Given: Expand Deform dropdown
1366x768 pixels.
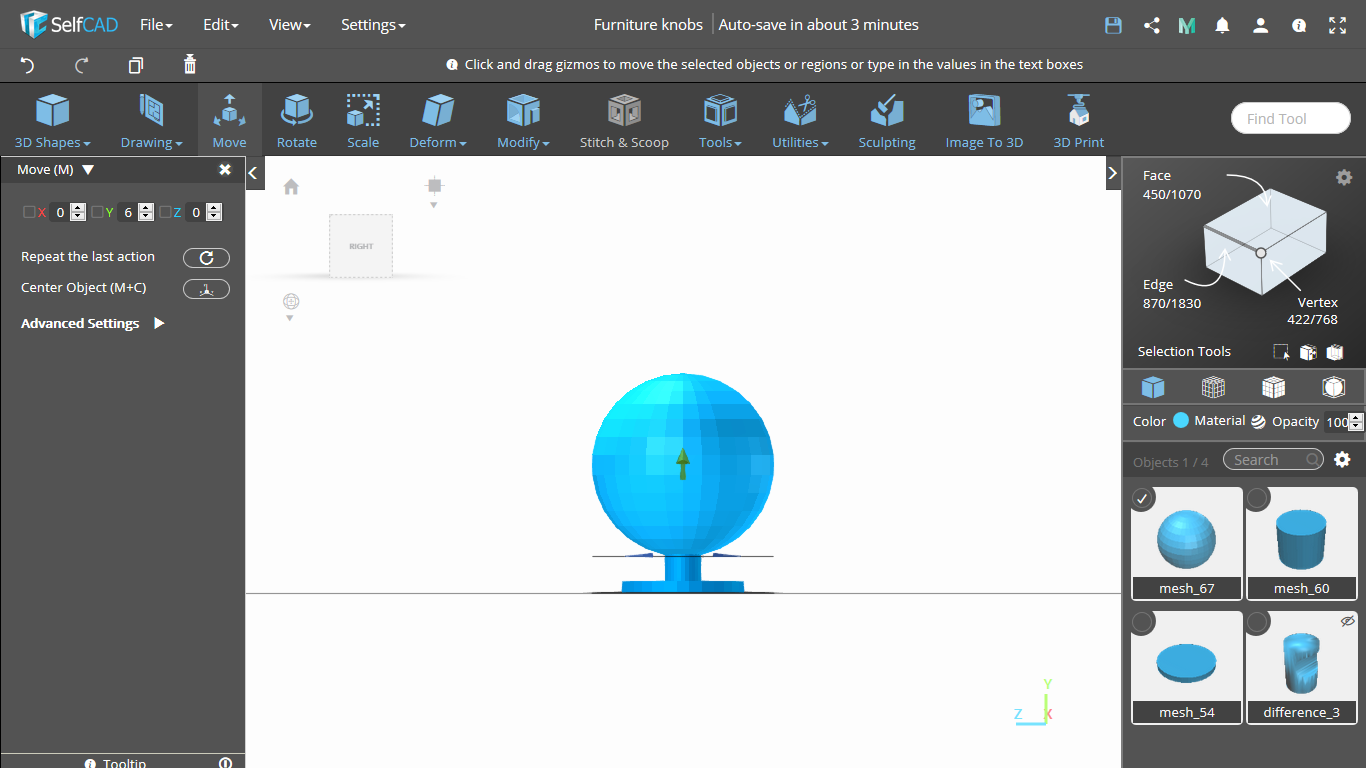Looking at the screenshot, I should point(438,120).
